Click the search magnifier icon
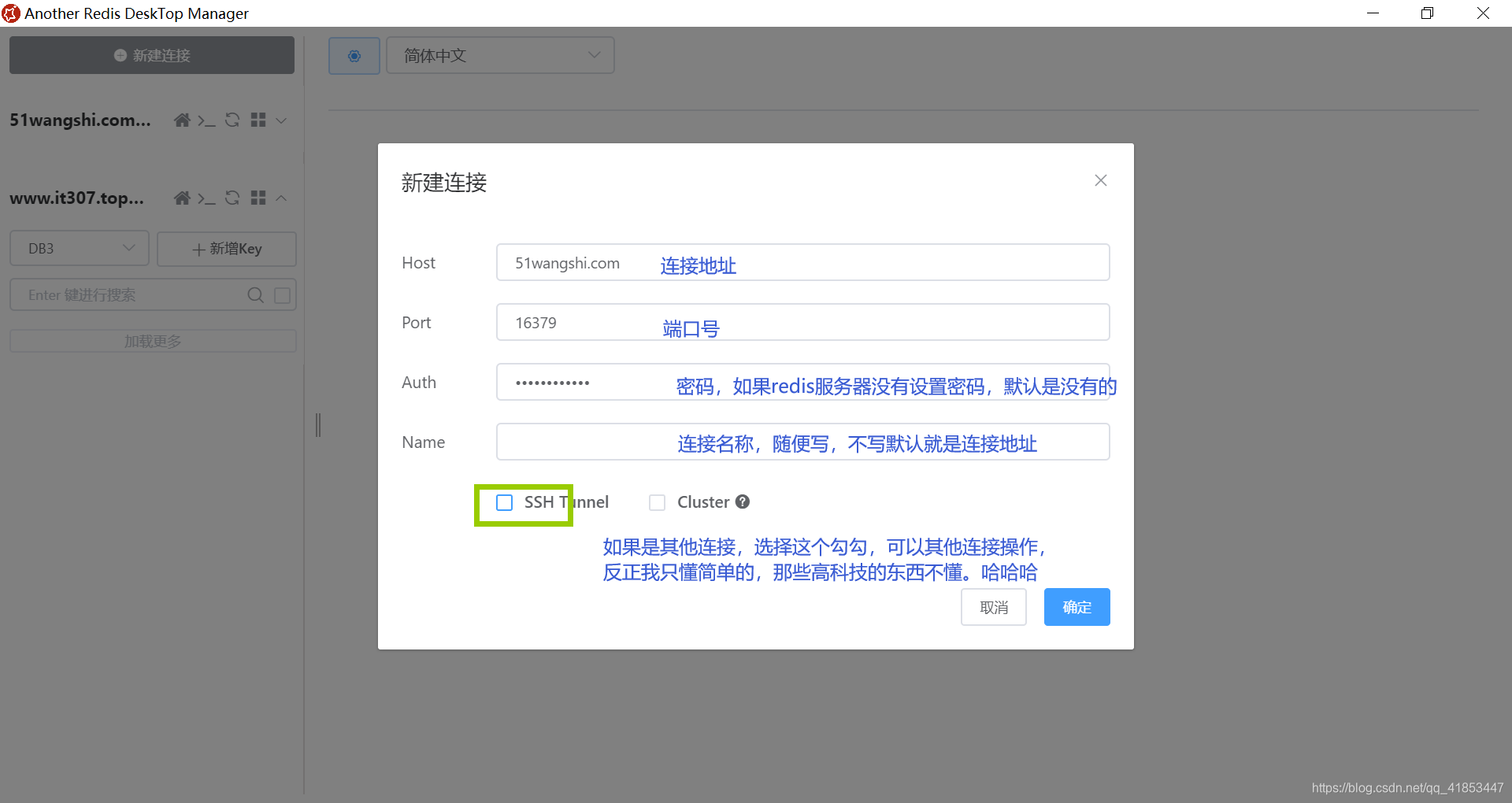Image resolution: width=1512 pixels, height=803 pixels. pyautogui.click(x=256, y=295)
